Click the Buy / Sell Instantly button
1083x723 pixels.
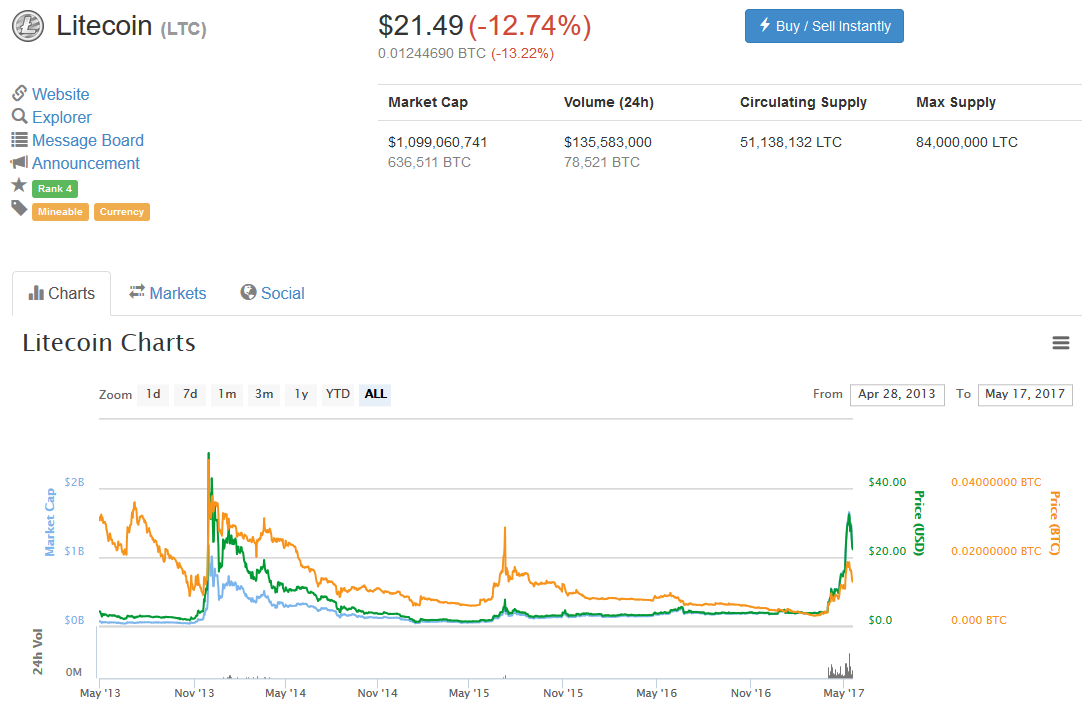pos(824,26)
